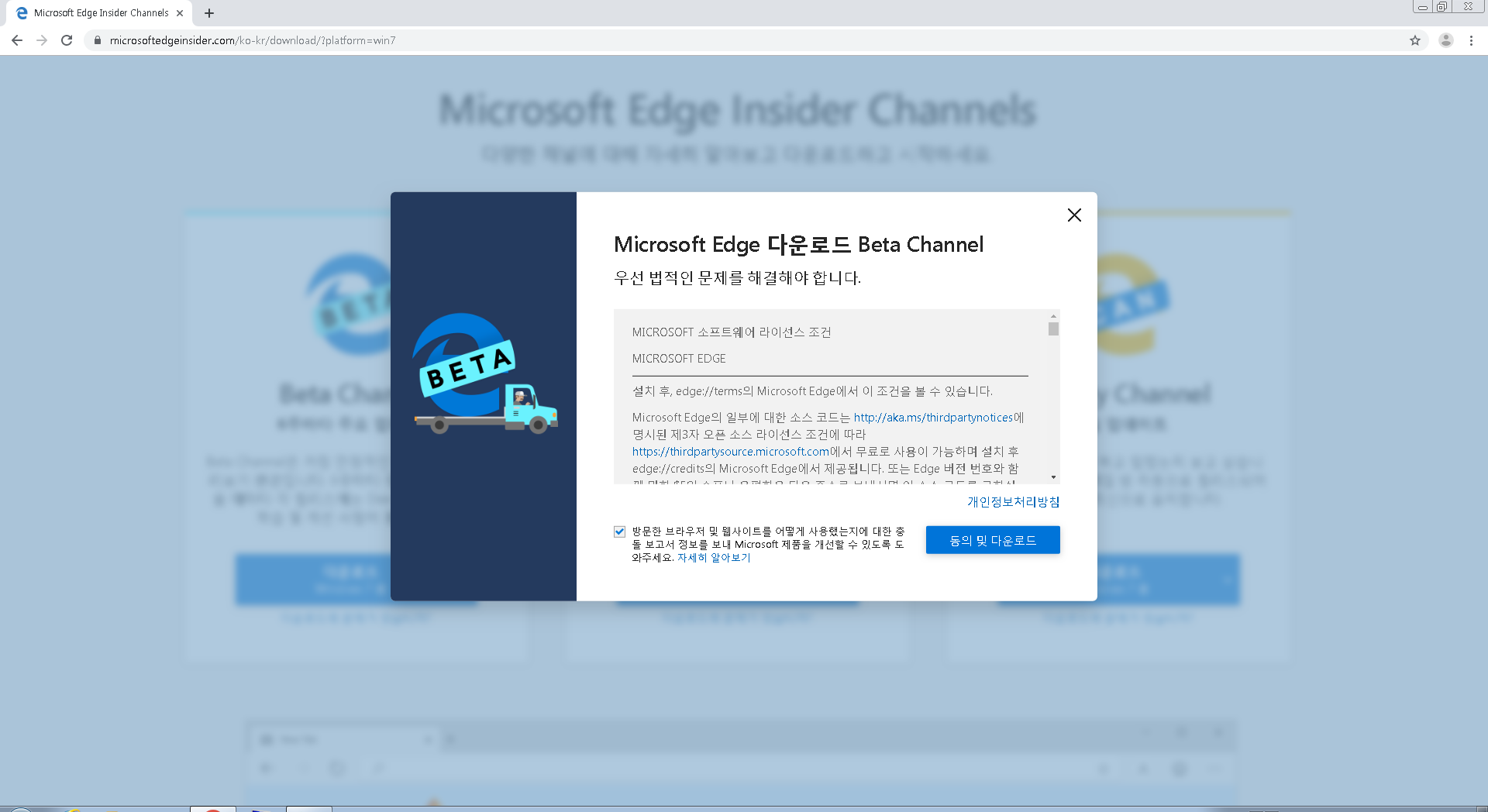Open a new browser tab
This screenshot has width=1488, height=812.
point(209,13)
